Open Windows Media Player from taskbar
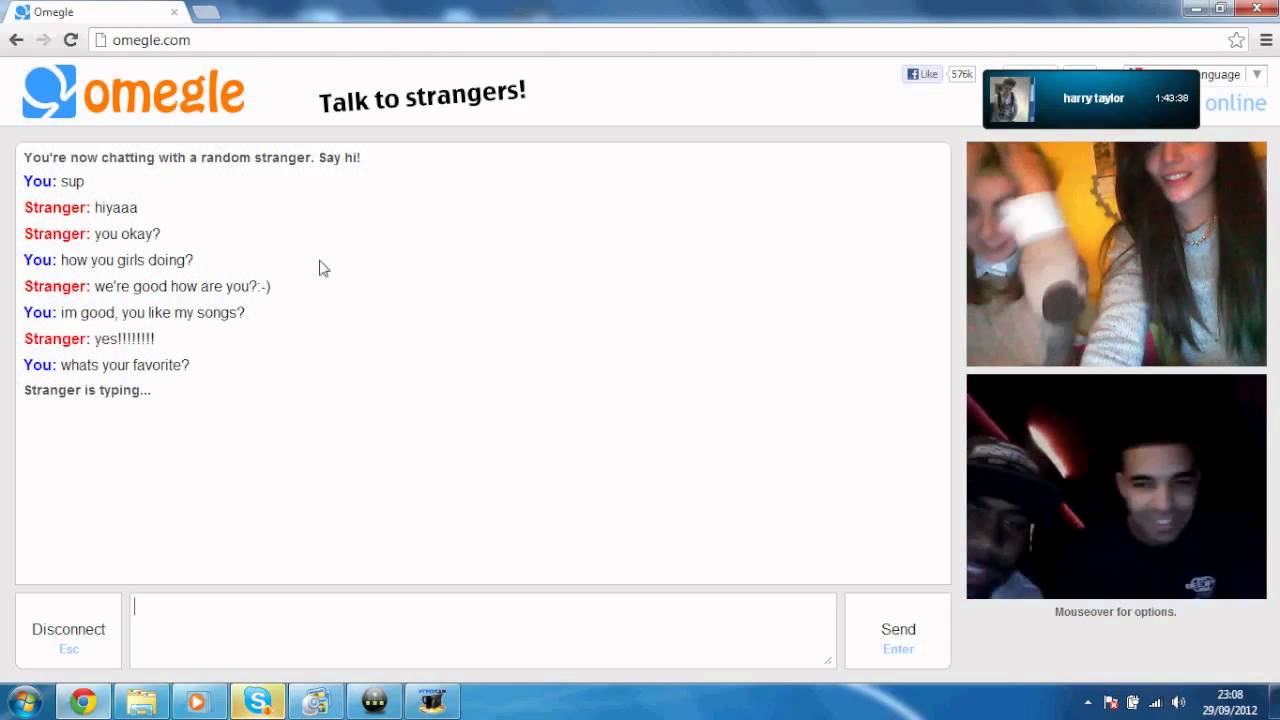This screenshot has height=720, width=1280. point(198,702)
